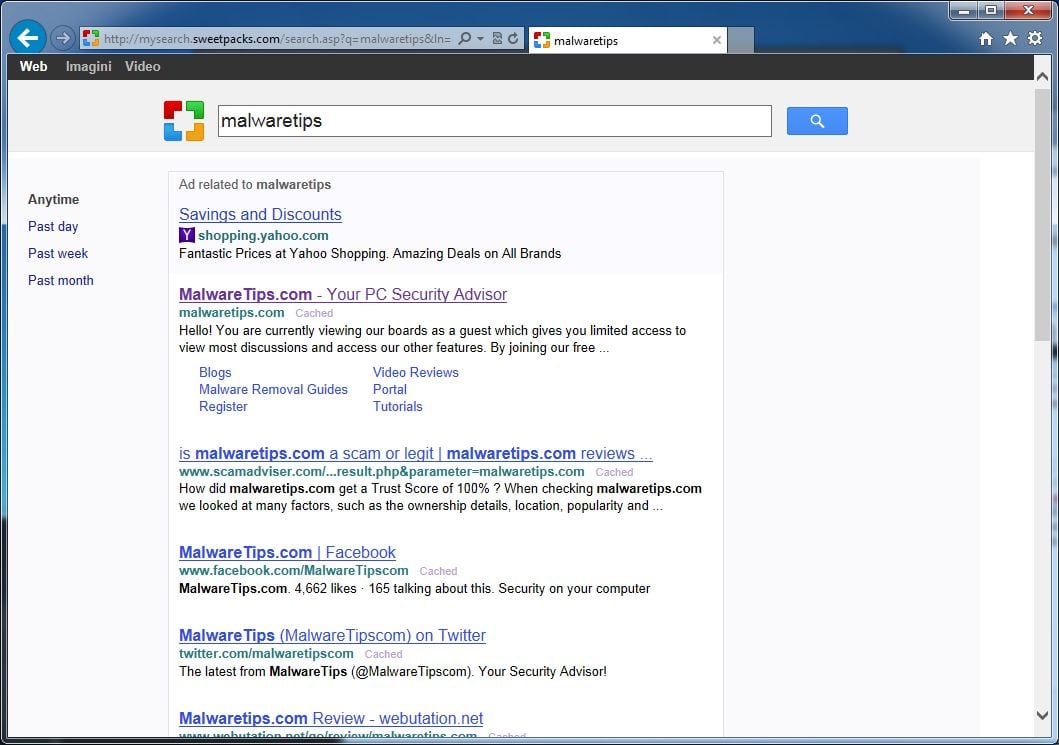
Task: Open the Portal sitelink
Action: 390,389
